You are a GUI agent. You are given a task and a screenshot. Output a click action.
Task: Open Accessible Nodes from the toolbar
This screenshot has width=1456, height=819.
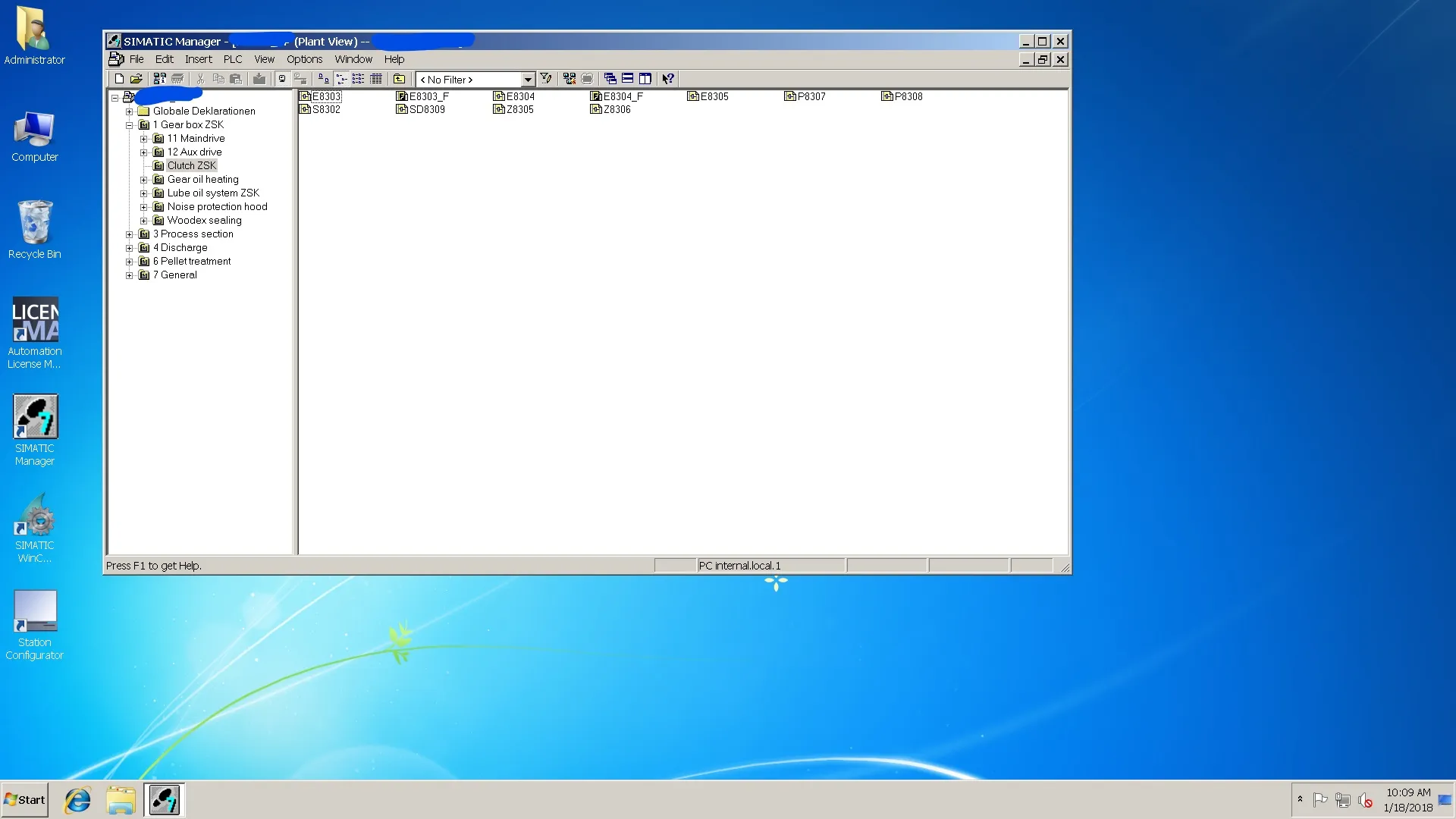(x=159, y=79)
